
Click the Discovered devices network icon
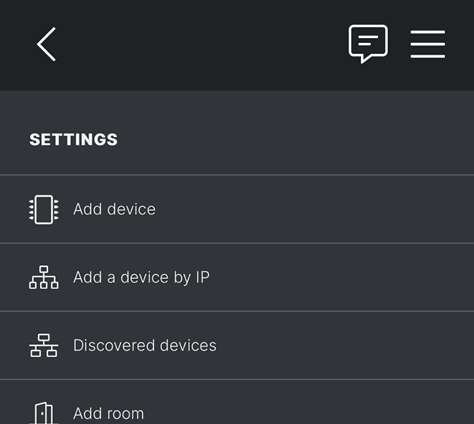click(x=44, y=345)
